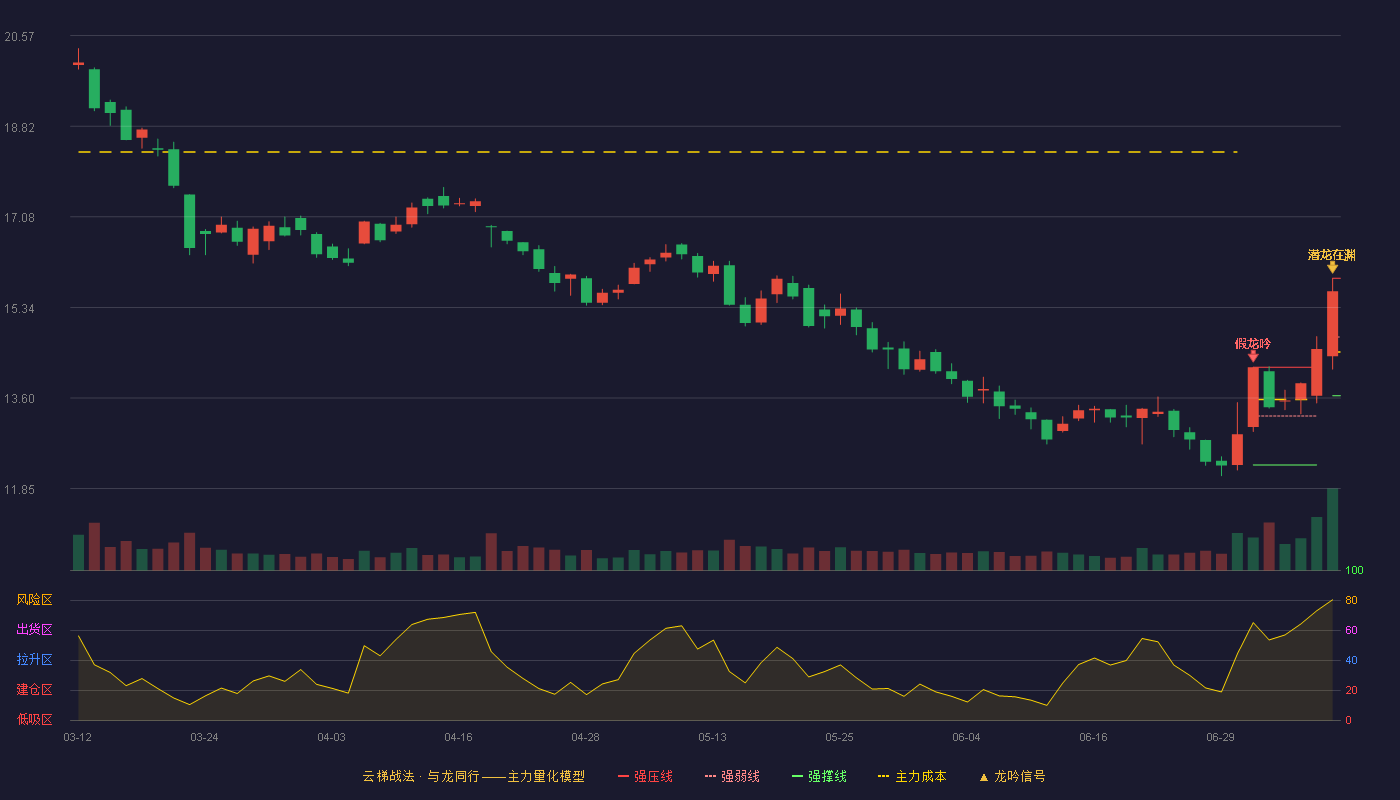
Task: Click the 04-03 date label
Action: coord(331,737)
